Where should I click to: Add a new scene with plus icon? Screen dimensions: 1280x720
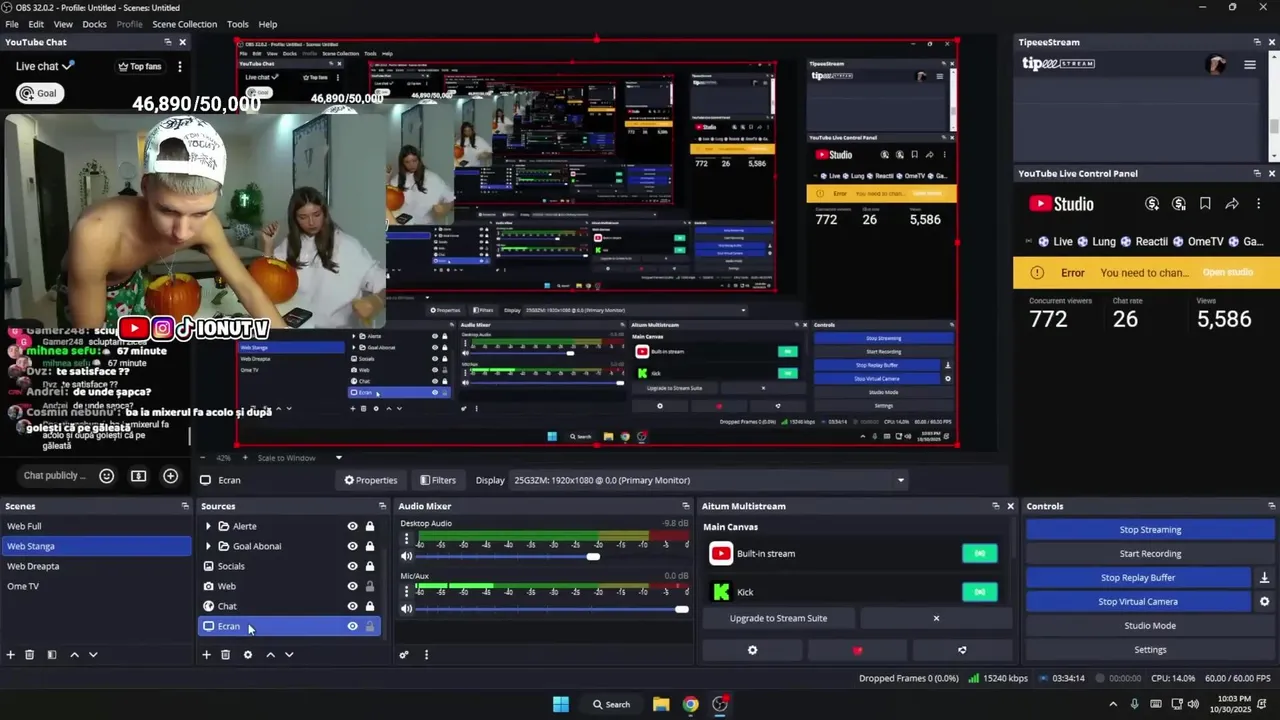tap(11, 655)
